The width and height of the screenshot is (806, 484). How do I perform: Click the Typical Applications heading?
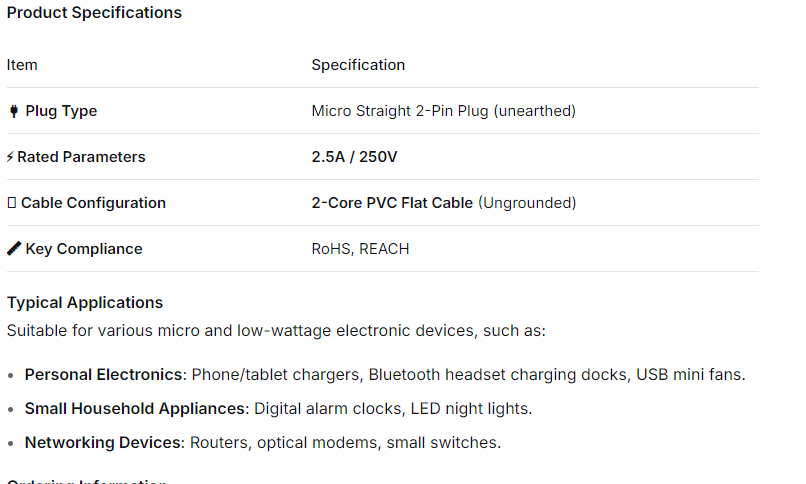pos(85,302)
